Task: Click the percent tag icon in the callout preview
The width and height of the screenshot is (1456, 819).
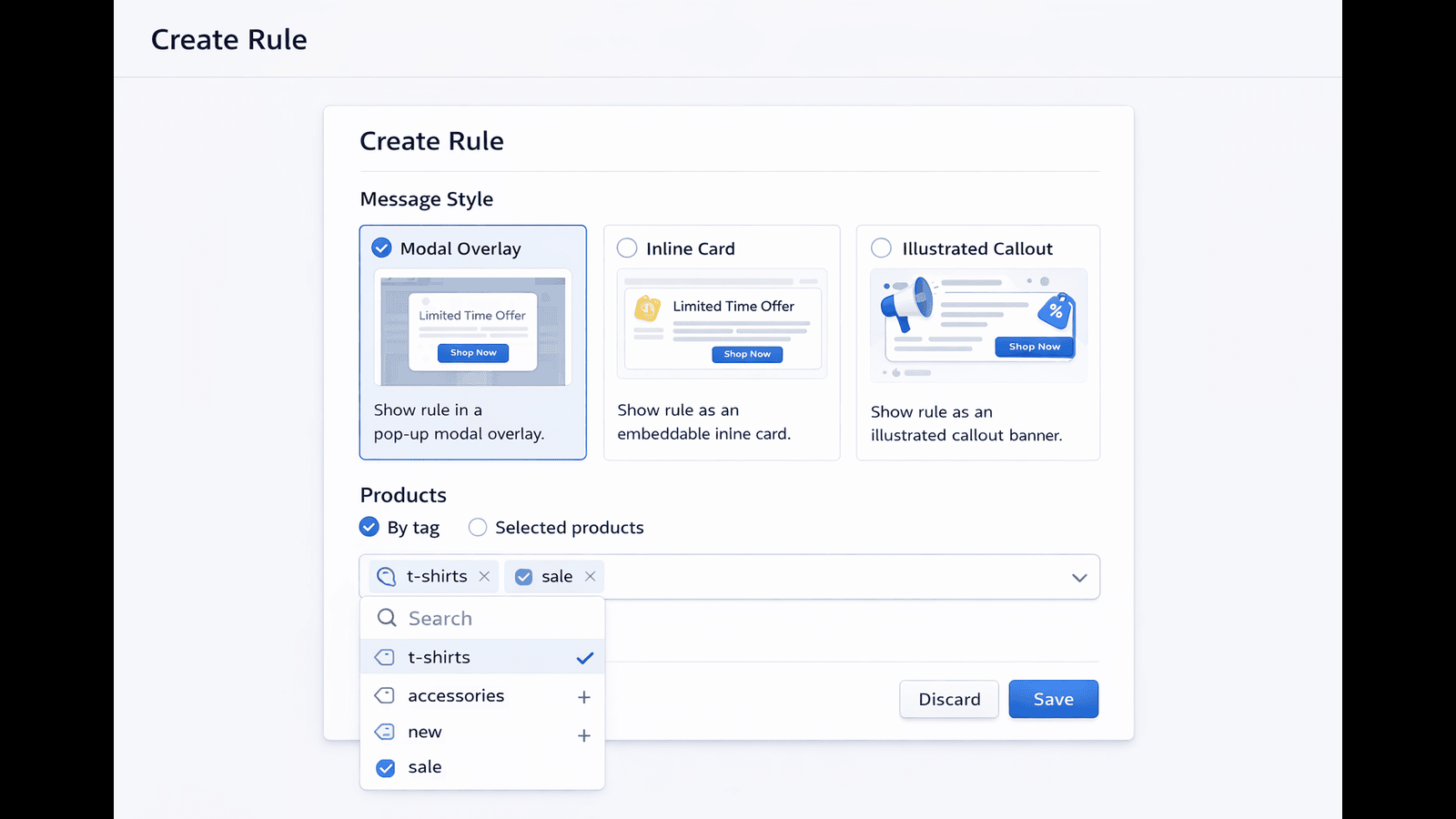Action: click(x=1057, y=311)
